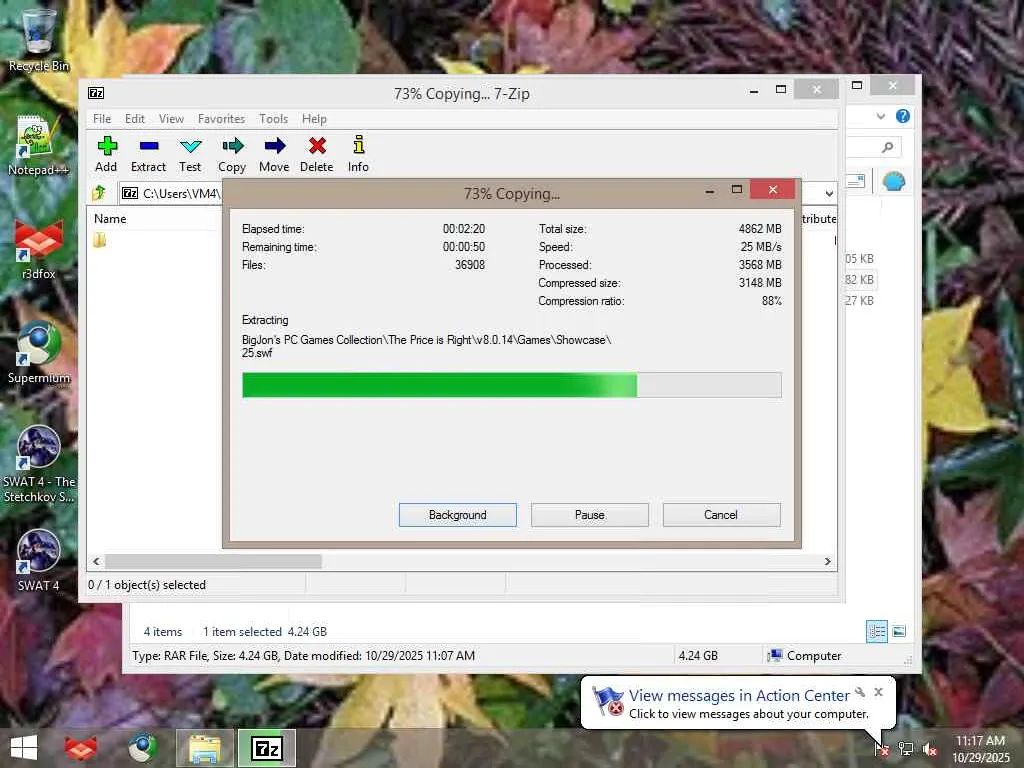Click the 7-Zip taskbar button
1024x768 pixels.
pyautogui.click(x=266, y=748)
